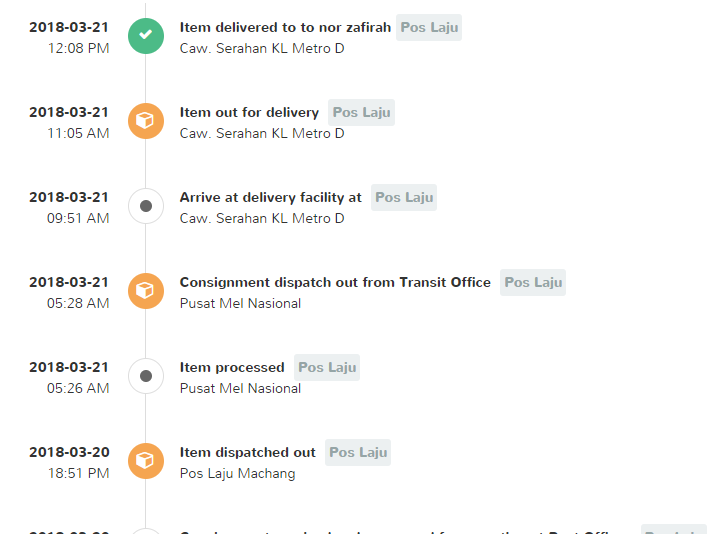This screenshot has width=712, height=534.
Task: Click 'Consignment dispatch out from Transit Office' text
Action: (335, 282)
